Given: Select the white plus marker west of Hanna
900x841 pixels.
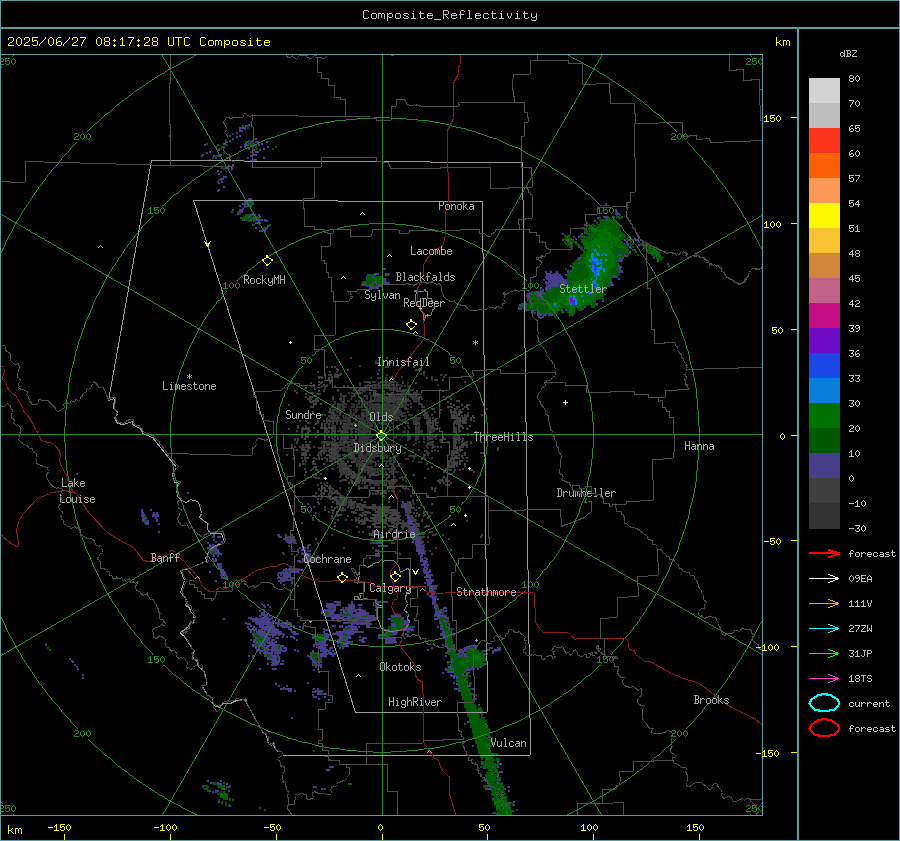Looking at the screenshot, I should coord(565,402).
